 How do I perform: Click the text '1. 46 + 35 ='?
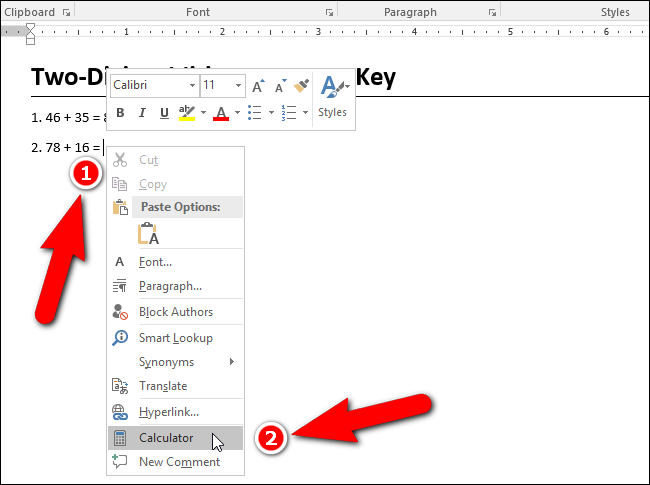point(66,117)
